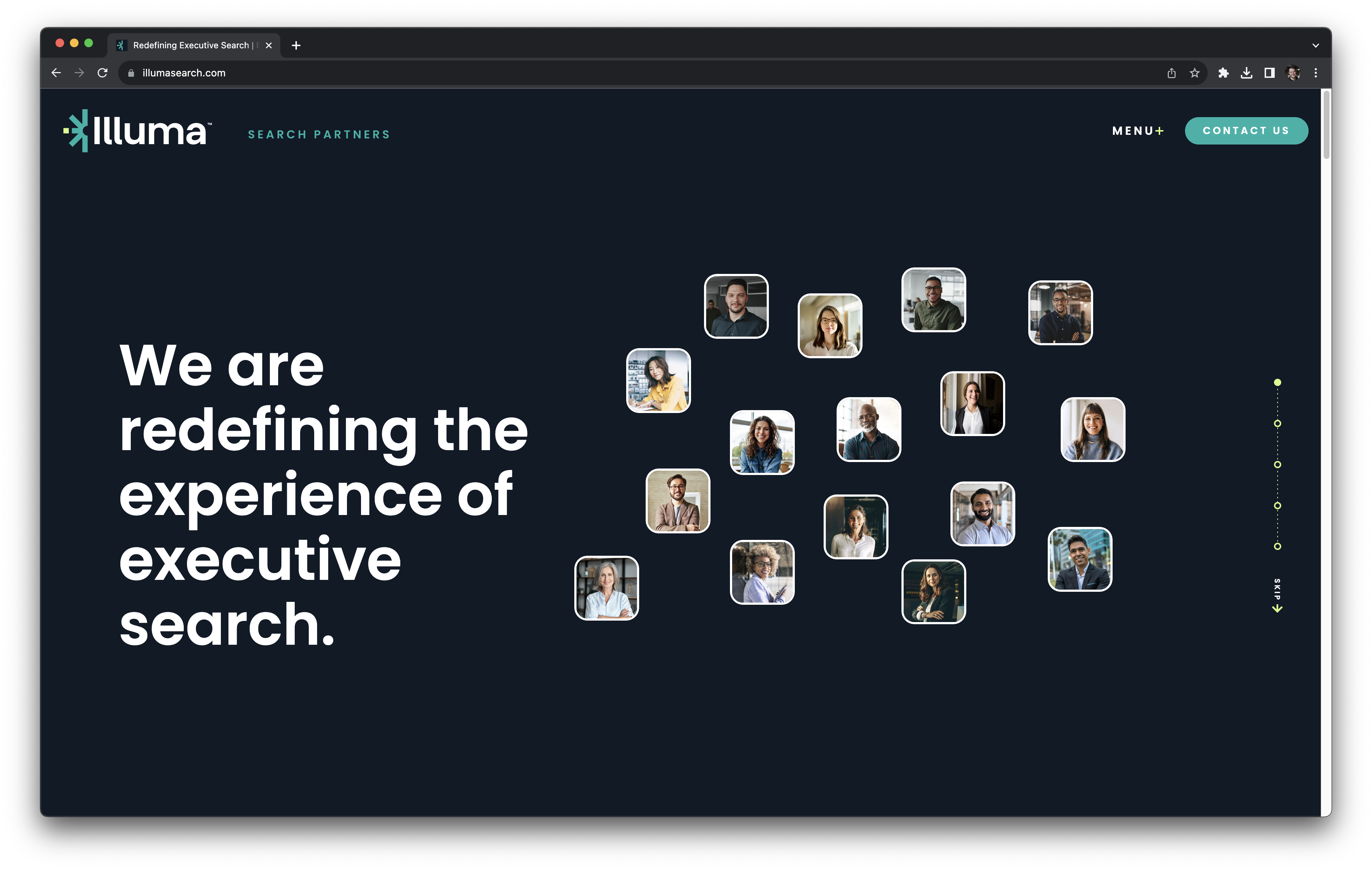Viewport: 1372px width, 870px height.
Task: Select the second slide indicator dot
Action: [1277, 423]
